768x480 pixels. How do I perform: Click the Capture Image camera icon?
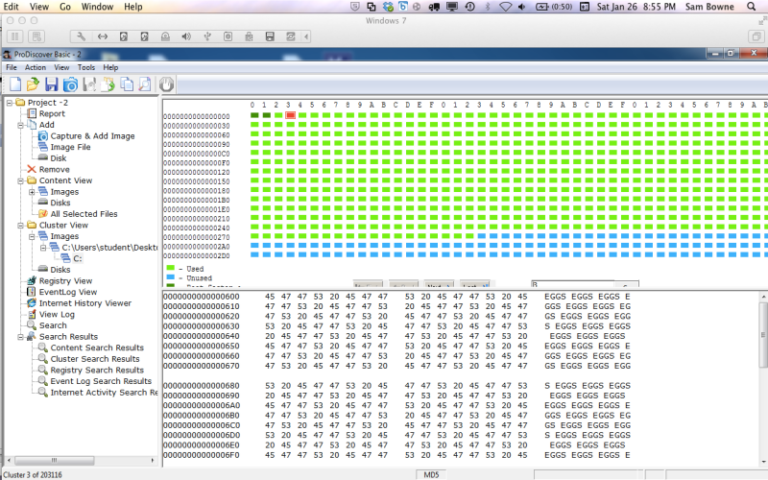[70, 85]
